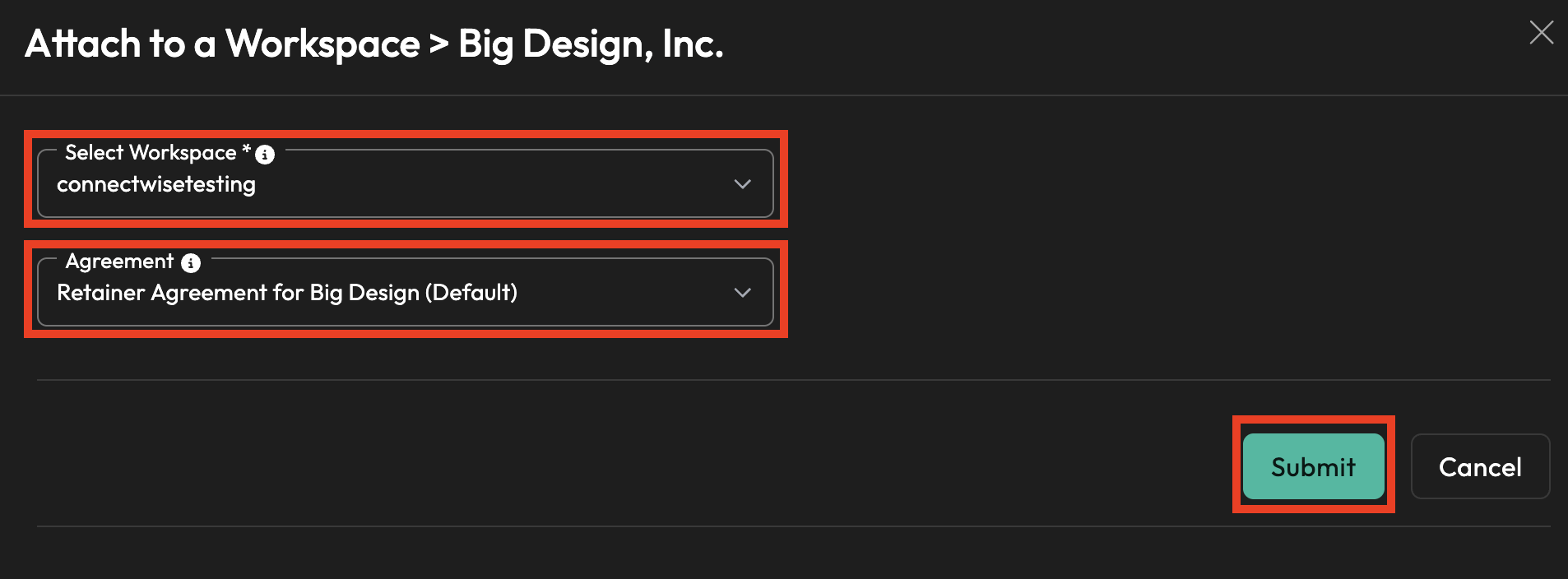Submit the workspace attachment form

pos(1313,466)
